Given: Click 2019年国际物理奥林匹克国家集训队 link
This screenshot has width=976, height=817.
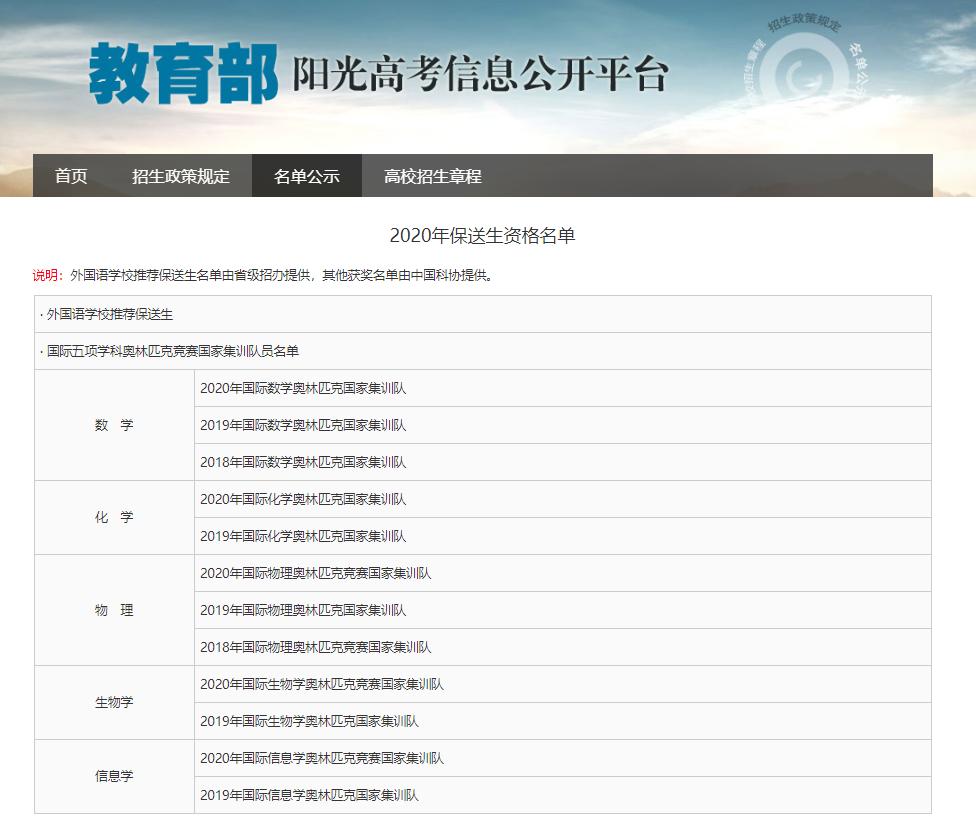Looking at the screenshot, I should 303,610.
